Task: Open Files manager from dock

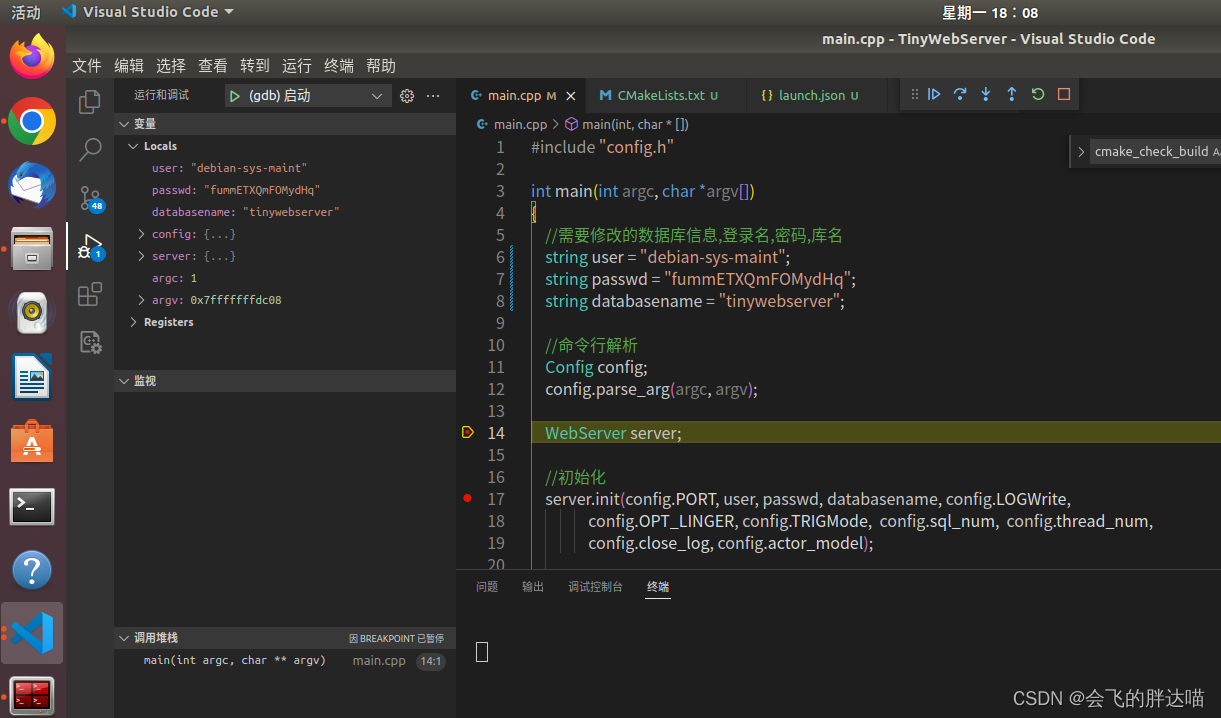Action: tap(32, 249)
